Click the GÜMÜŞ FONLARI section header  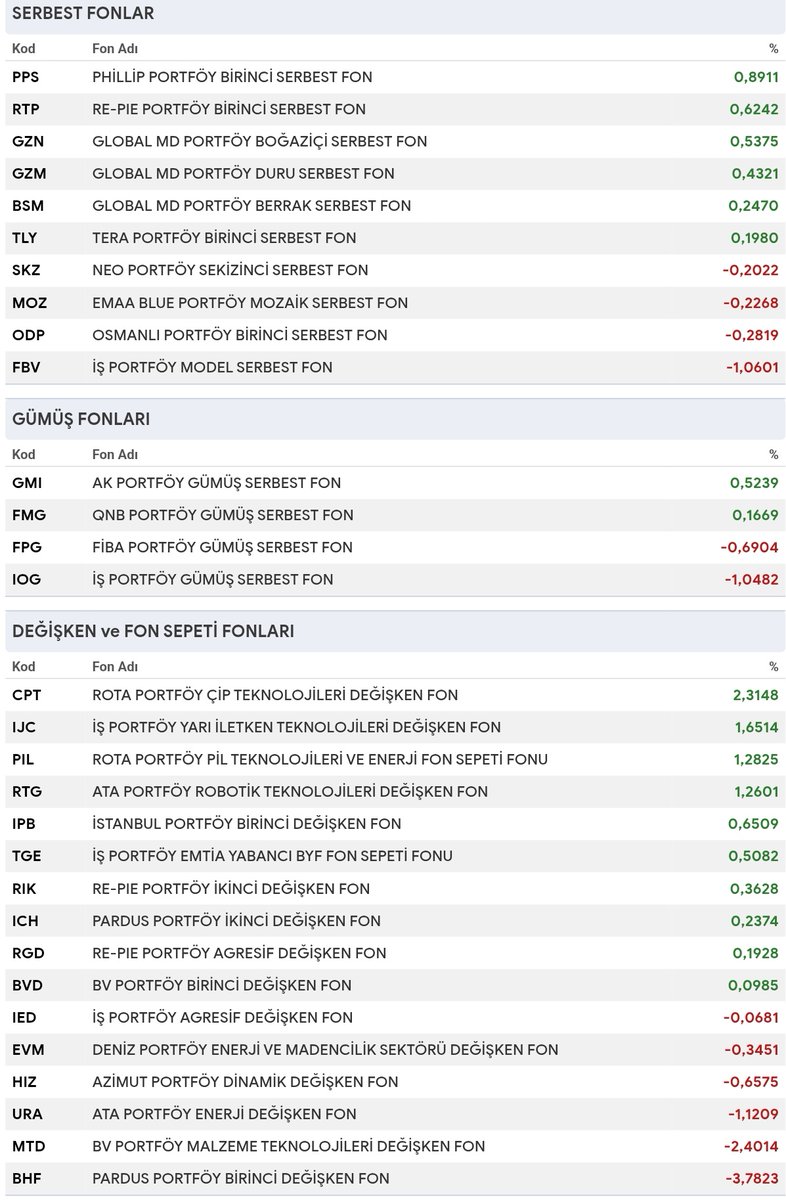pyautogui.click(x=81, y=419)
